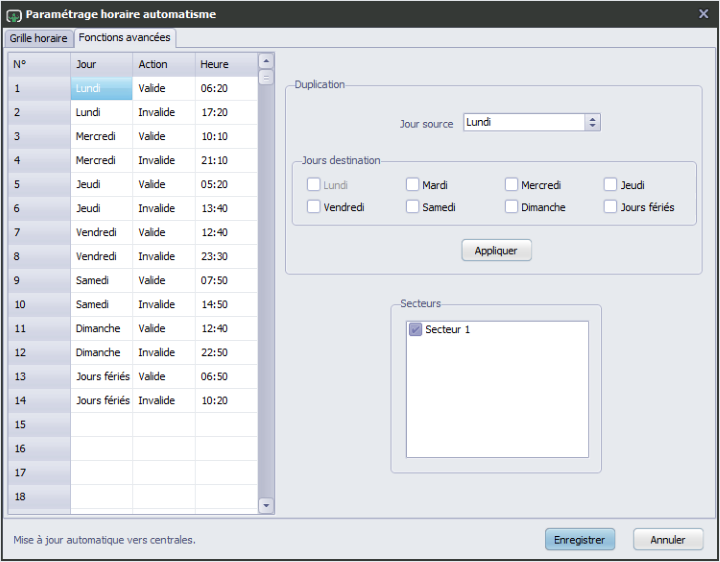The width and height of the screenshot is (720, 562).
Task: Click the empty Jour cell in row 16
Action: [x=101, y=448]
